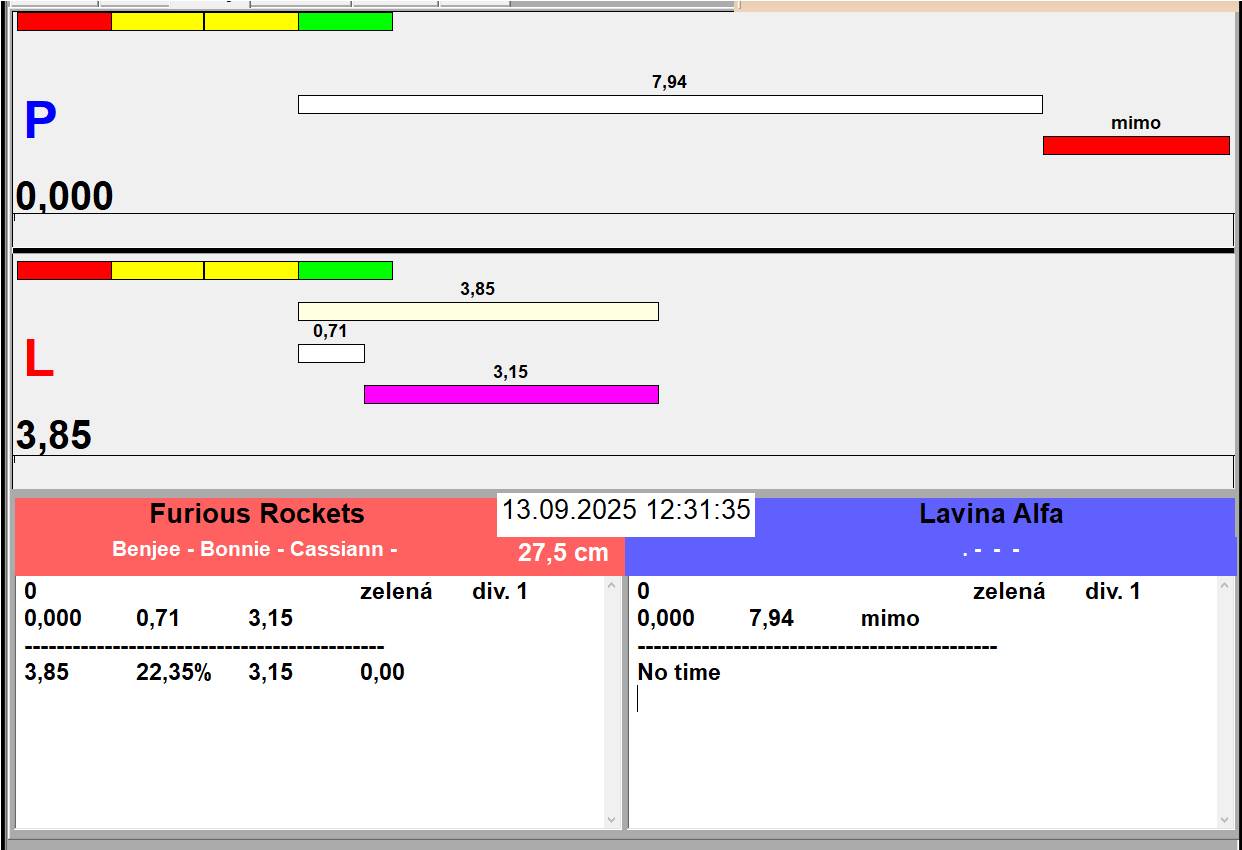Select the red mimo bar in lane P
This screenshot has height=850, width=1242.
point(1136,146)
